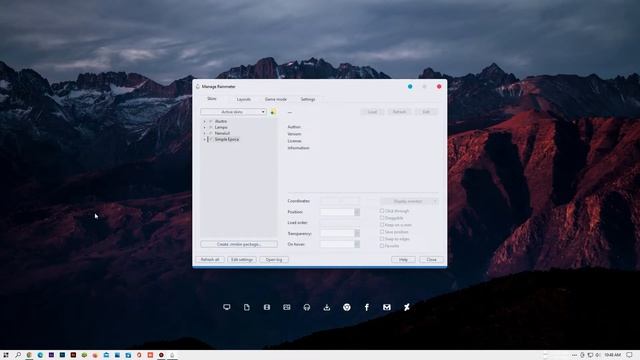The height and width of the screenshot is (360, 640).
Task: Click the headphones icon in desktop dock
Action: pos(307,307)
